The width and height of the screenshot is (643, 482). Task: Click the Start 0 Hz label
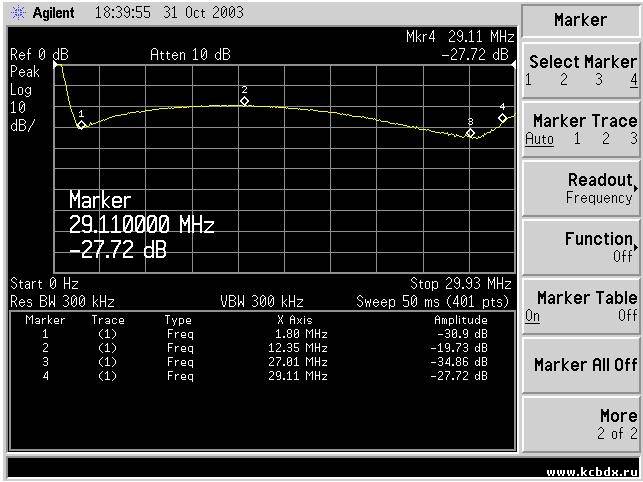click(x=44, y=283)
